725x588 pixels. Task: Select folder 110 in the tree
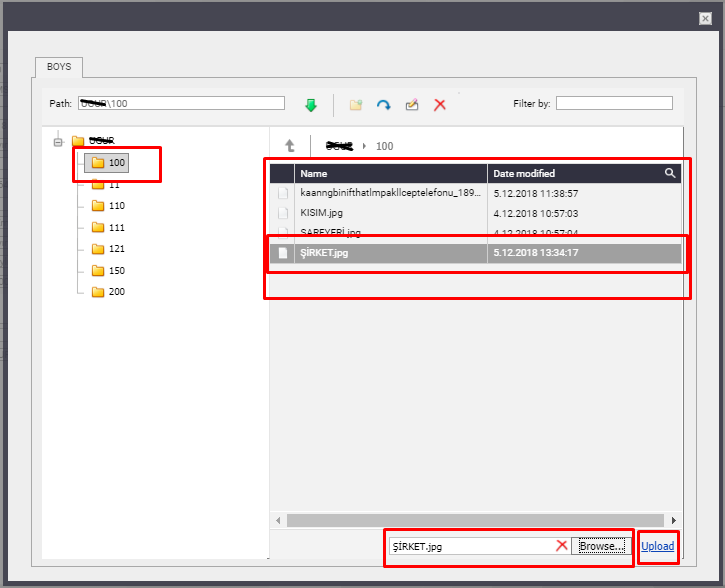(x=116, y=206)
